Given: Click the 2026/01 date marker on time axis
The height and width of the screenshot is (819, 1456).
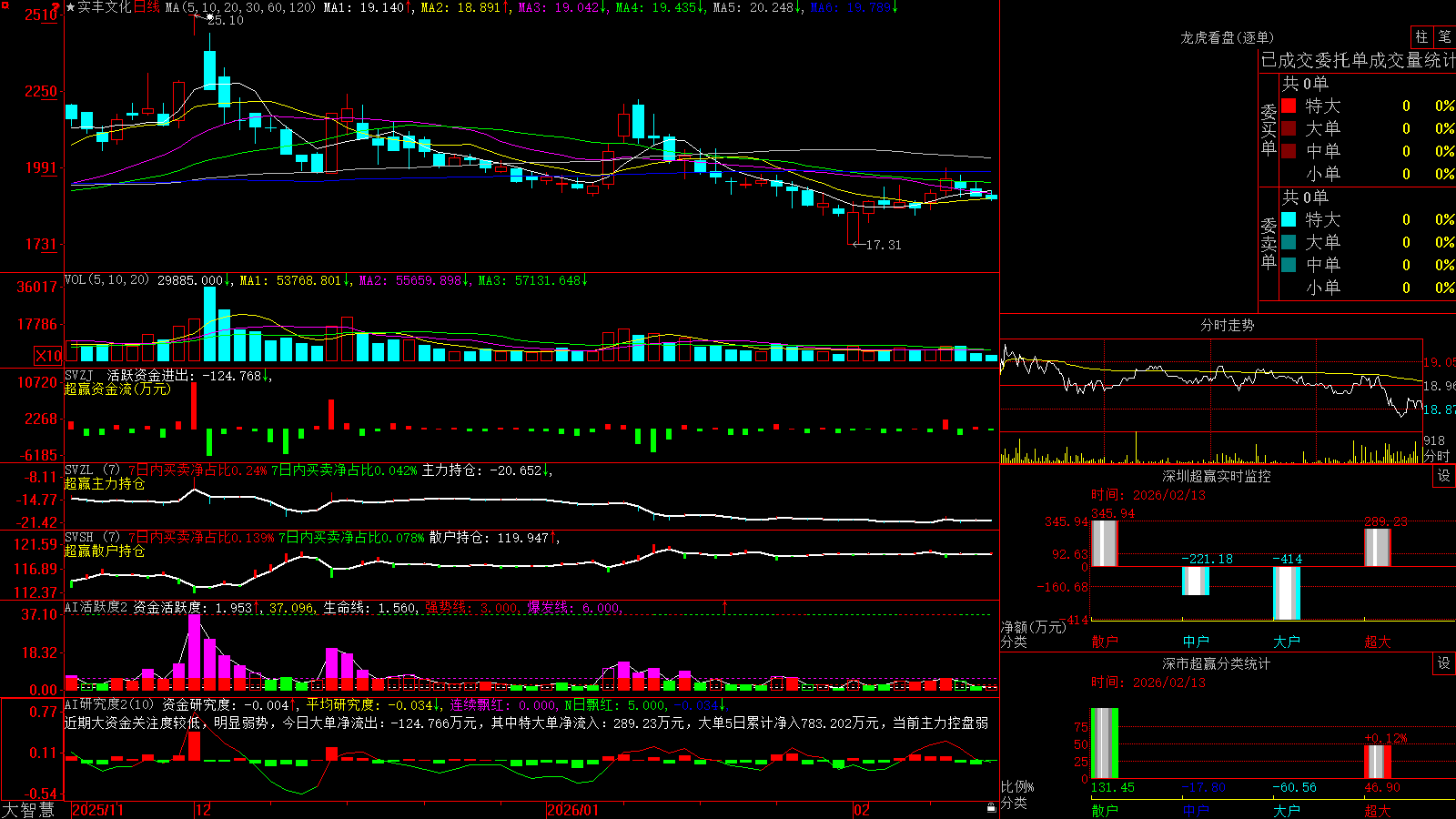Looking at the screenshot, I should click(x=573, y=810).
